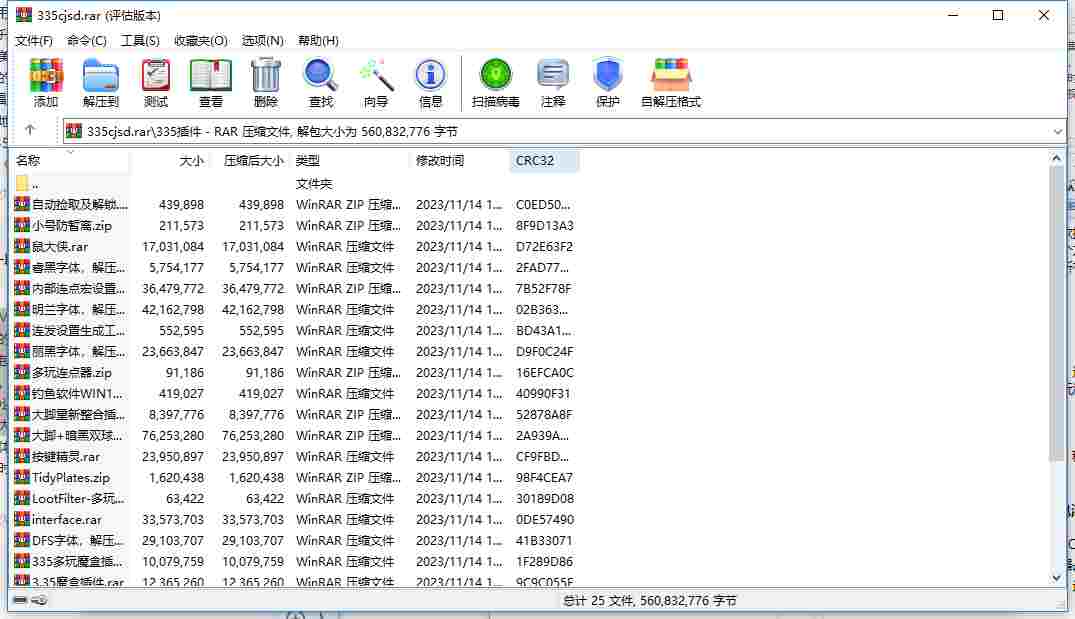The image size is (1075, 619).
Task: Select the file DFS字体，解压...
Action: (x=78, y=540)
